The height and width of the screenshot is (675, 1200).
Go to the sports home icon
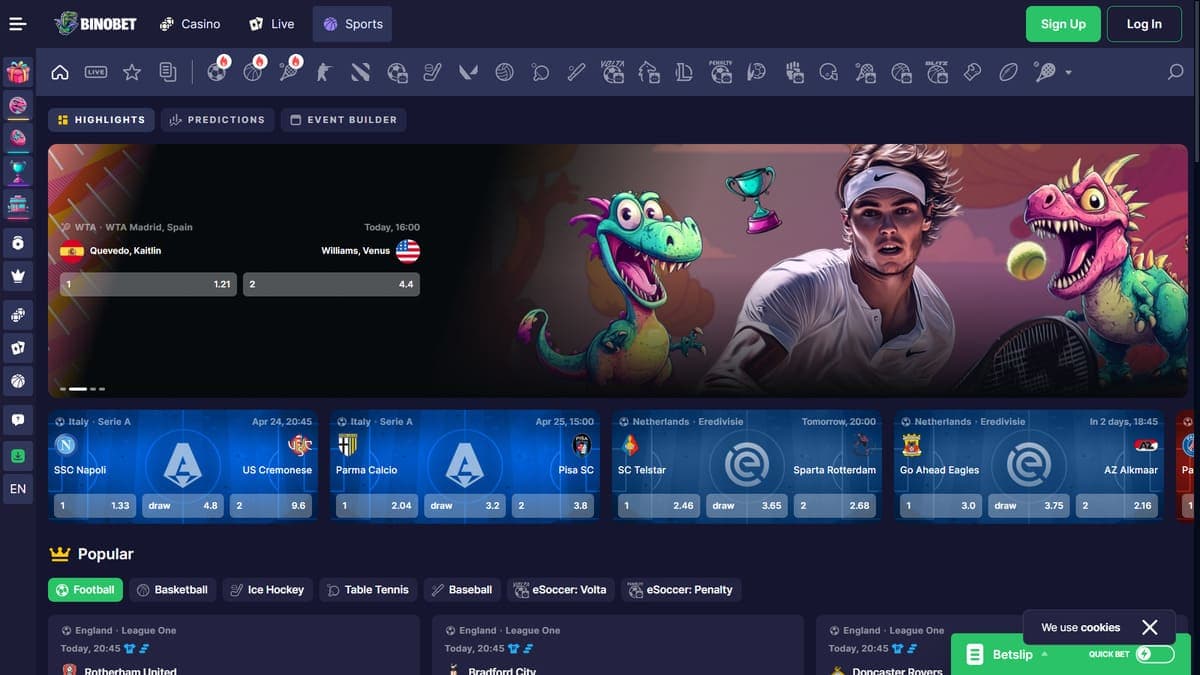(x=60, y=72)
